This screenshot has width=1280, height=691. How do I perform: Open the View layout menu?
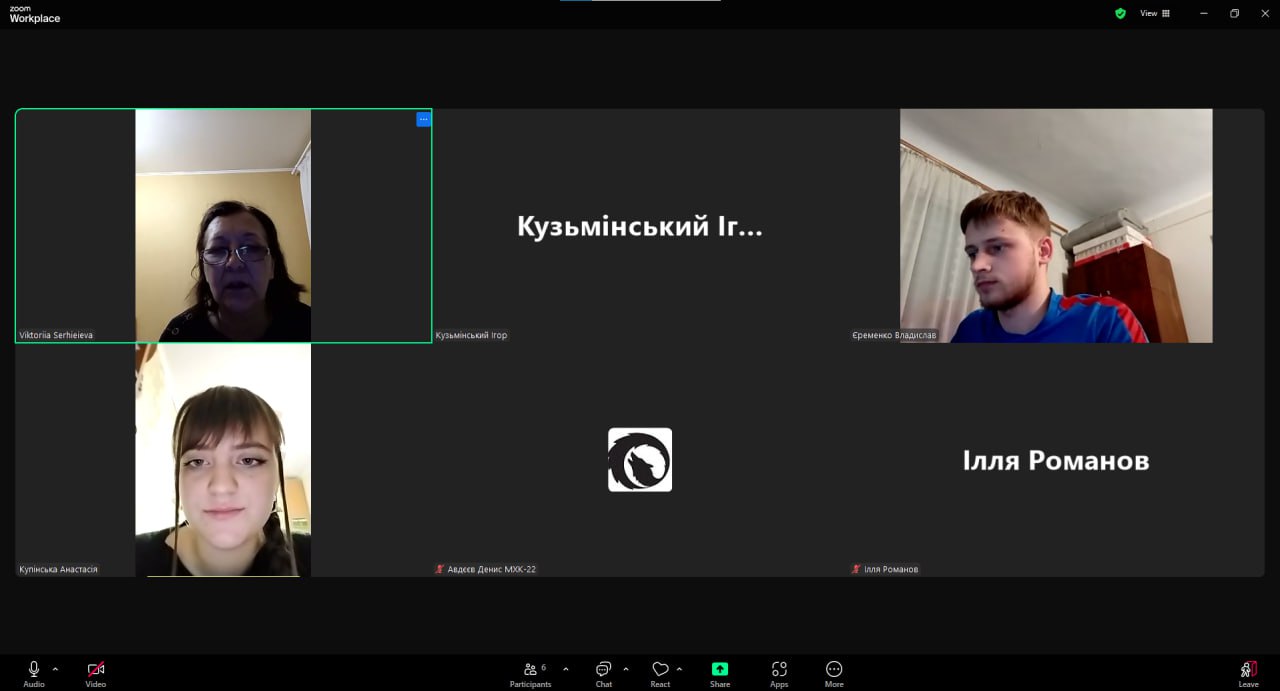[x=1155, y=13]
